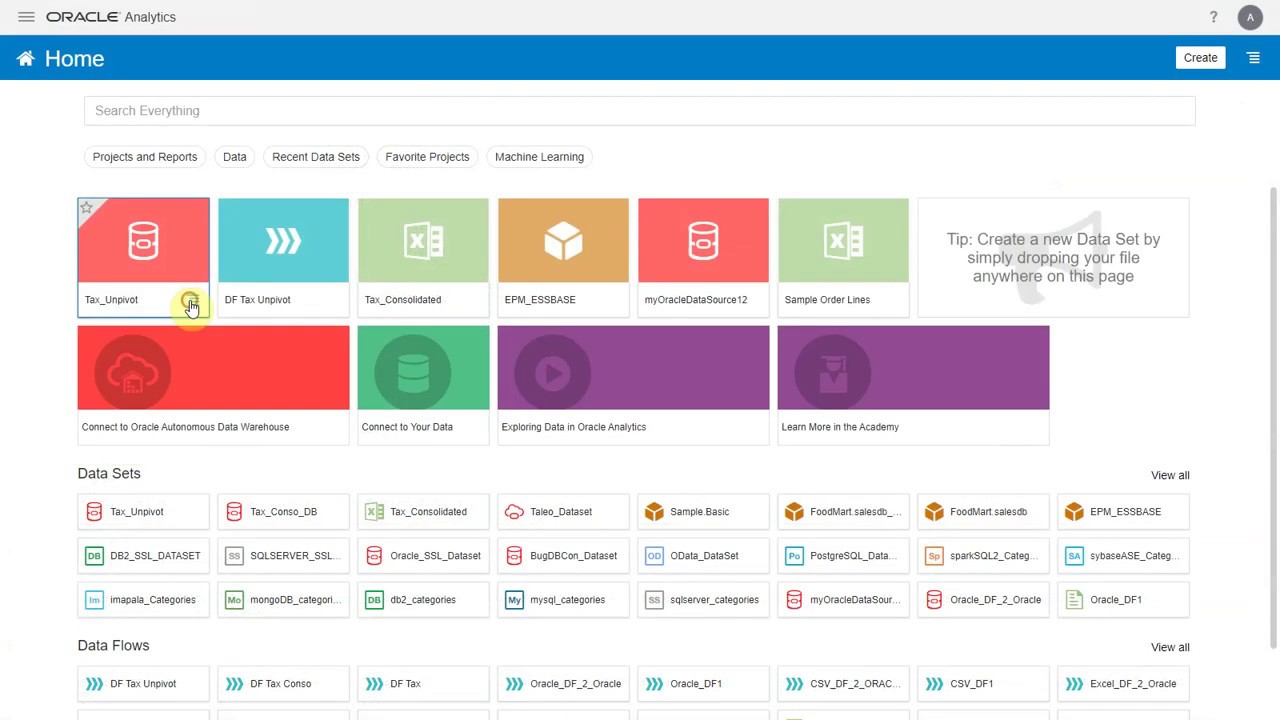1280x720 pixels.
Task: Open the Connect to Your Data tile
Action: pyautogui.click(x=423, y=384)
